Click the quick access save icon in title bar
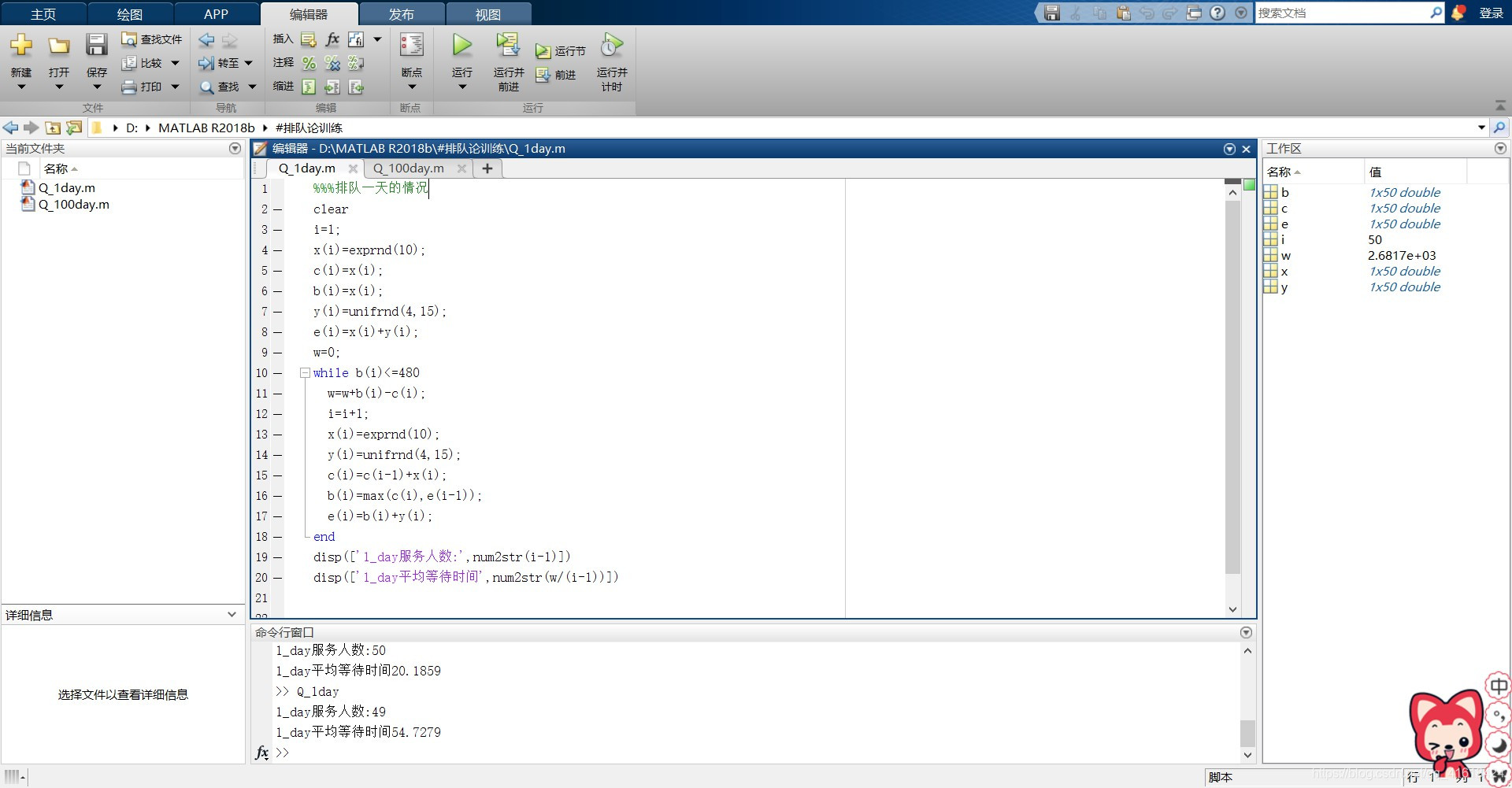Viewport: 1512px width, 788px height. pos(1052,13)
